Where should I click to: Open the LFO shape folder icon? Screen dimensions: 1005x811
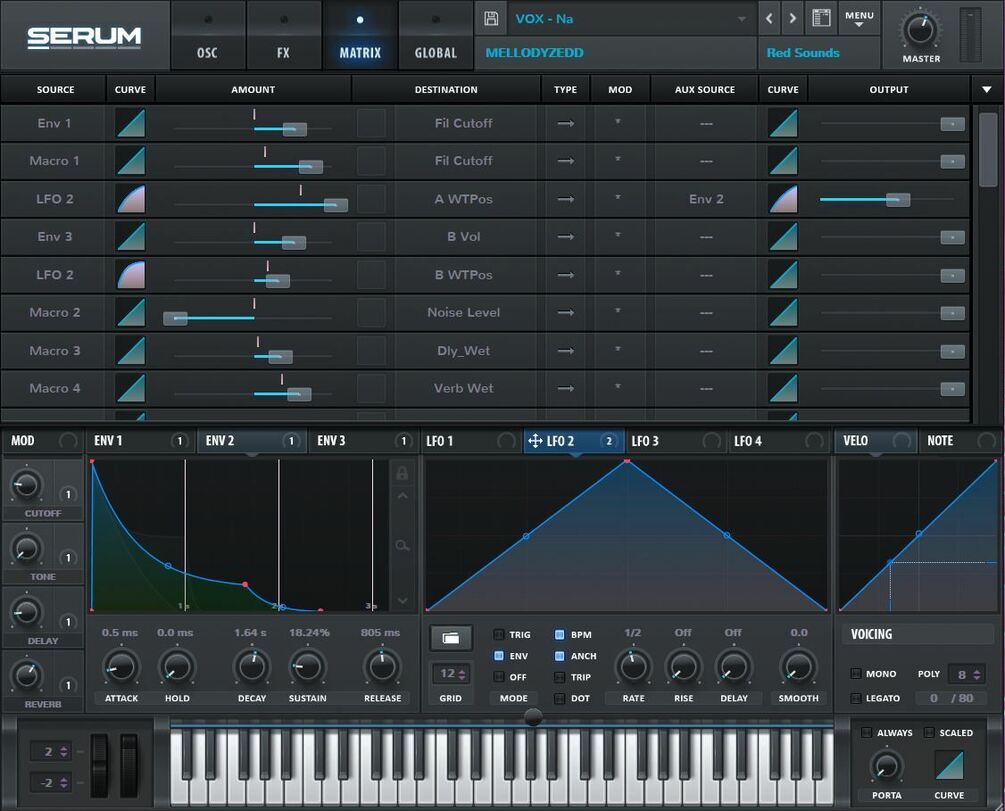coord(451,638)
